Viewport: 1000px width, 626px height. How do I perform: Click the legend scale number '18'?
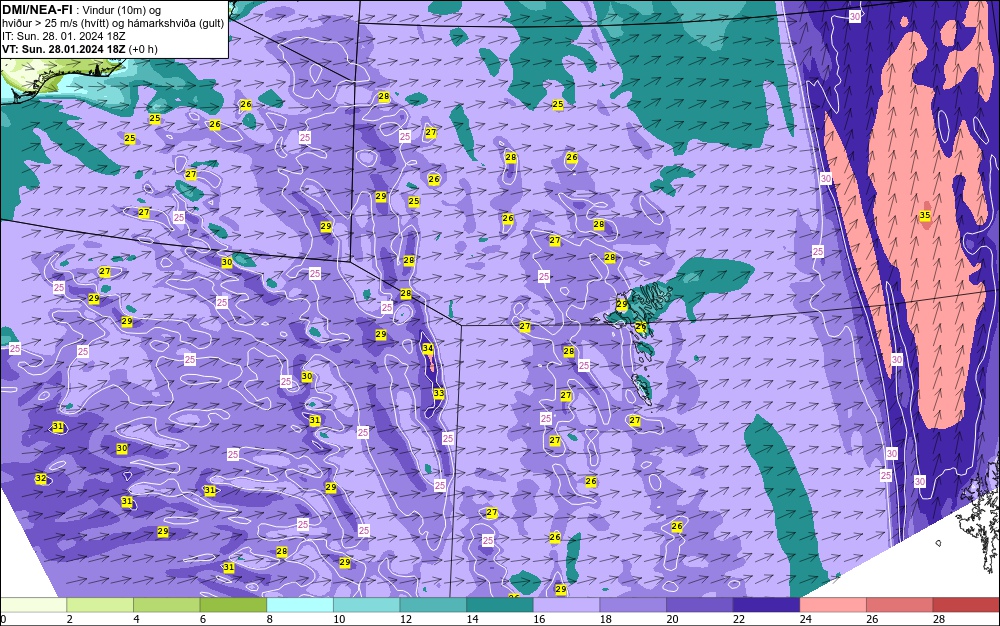click(606, 619)
